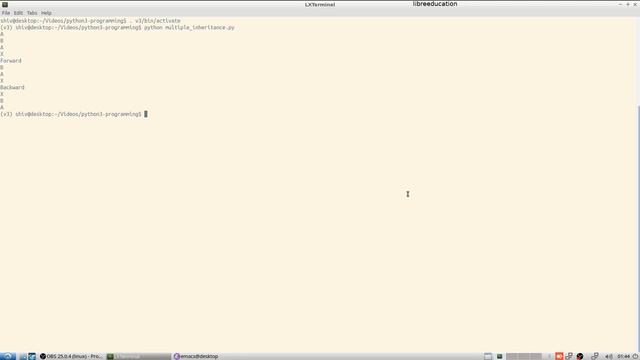This screenshot has height=360, width=640.
Task: Click the 'Forward' output line in terminal
Action: click(11, 60)
